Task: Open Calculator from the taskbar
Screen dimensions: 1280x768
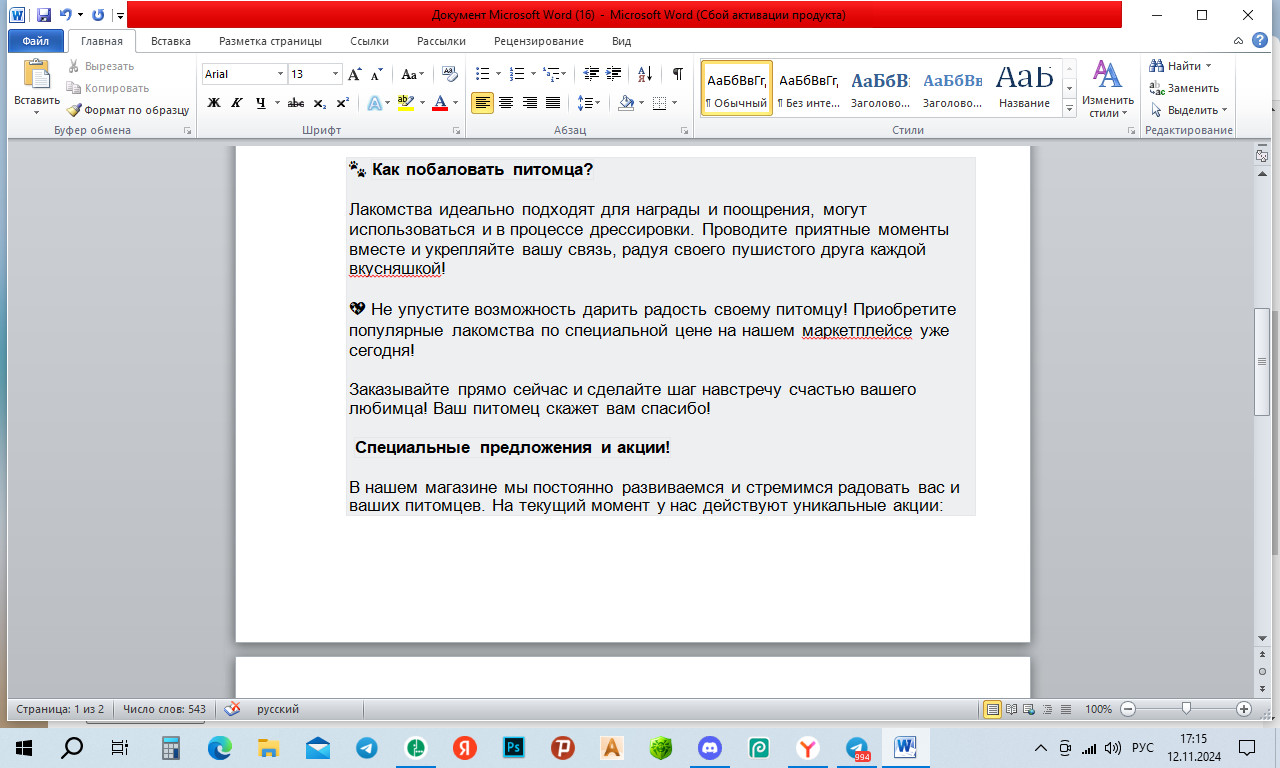Action: pyautogui.click(x=171, y=747)
